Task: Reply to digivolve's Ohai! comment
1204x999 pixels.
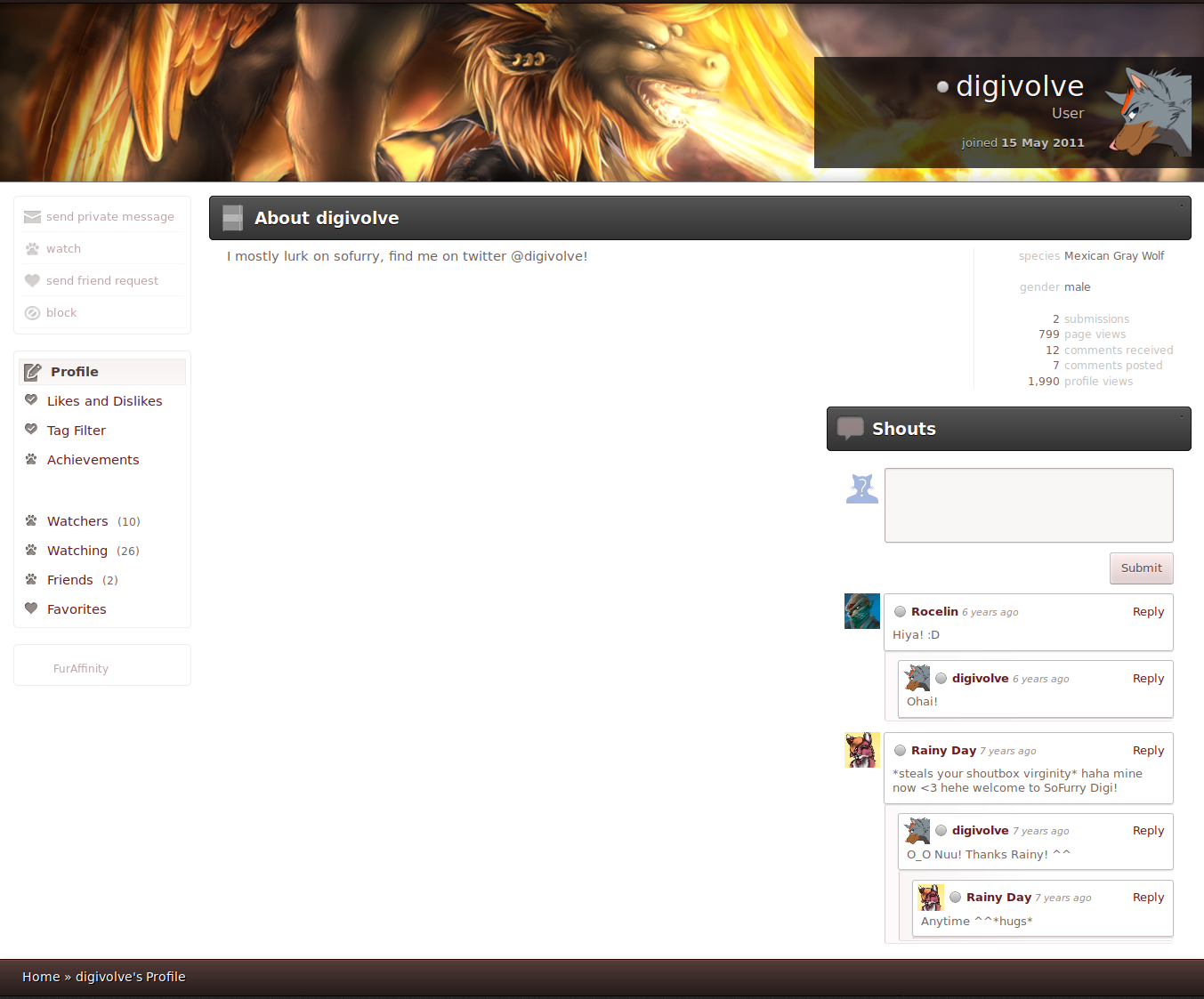Action: point(1148,679)
